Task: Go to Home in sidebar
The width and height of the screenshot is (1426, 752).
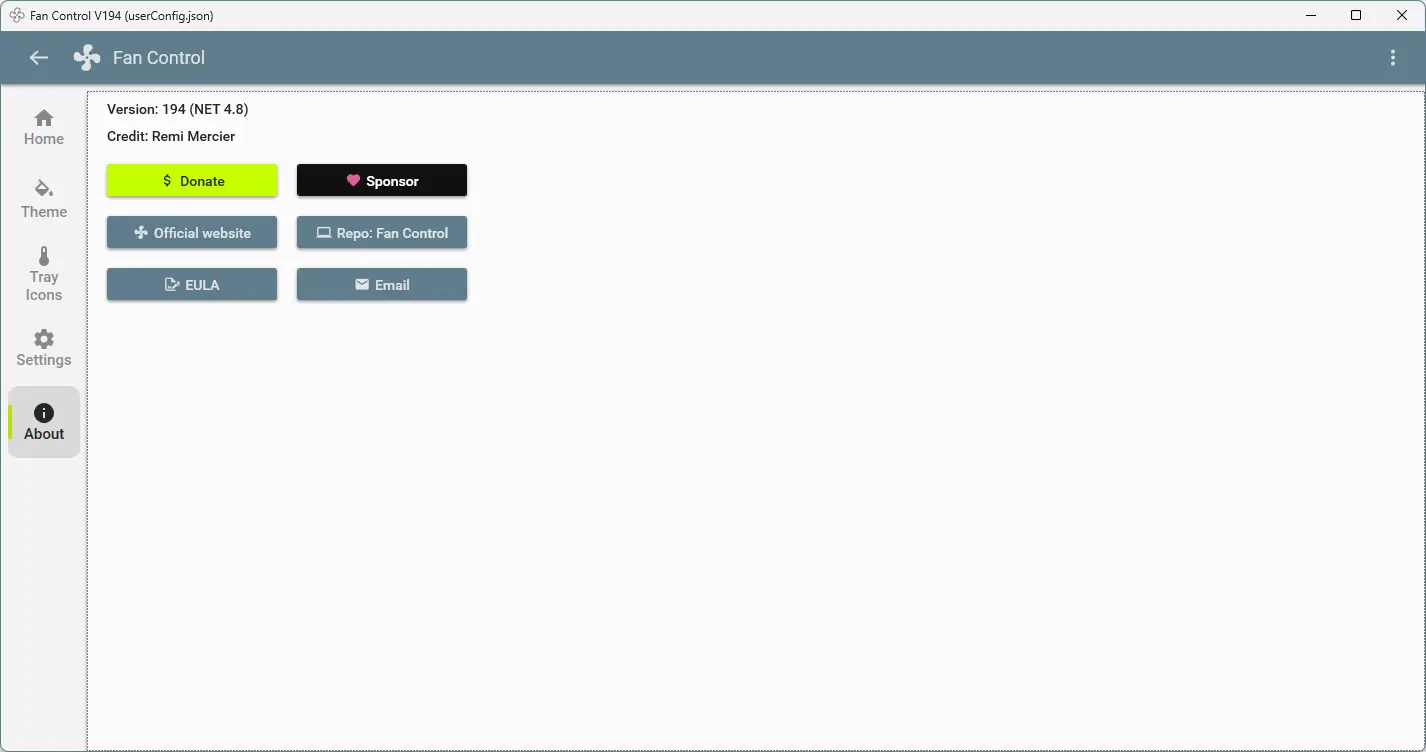Action: click(x=44, y=128)
